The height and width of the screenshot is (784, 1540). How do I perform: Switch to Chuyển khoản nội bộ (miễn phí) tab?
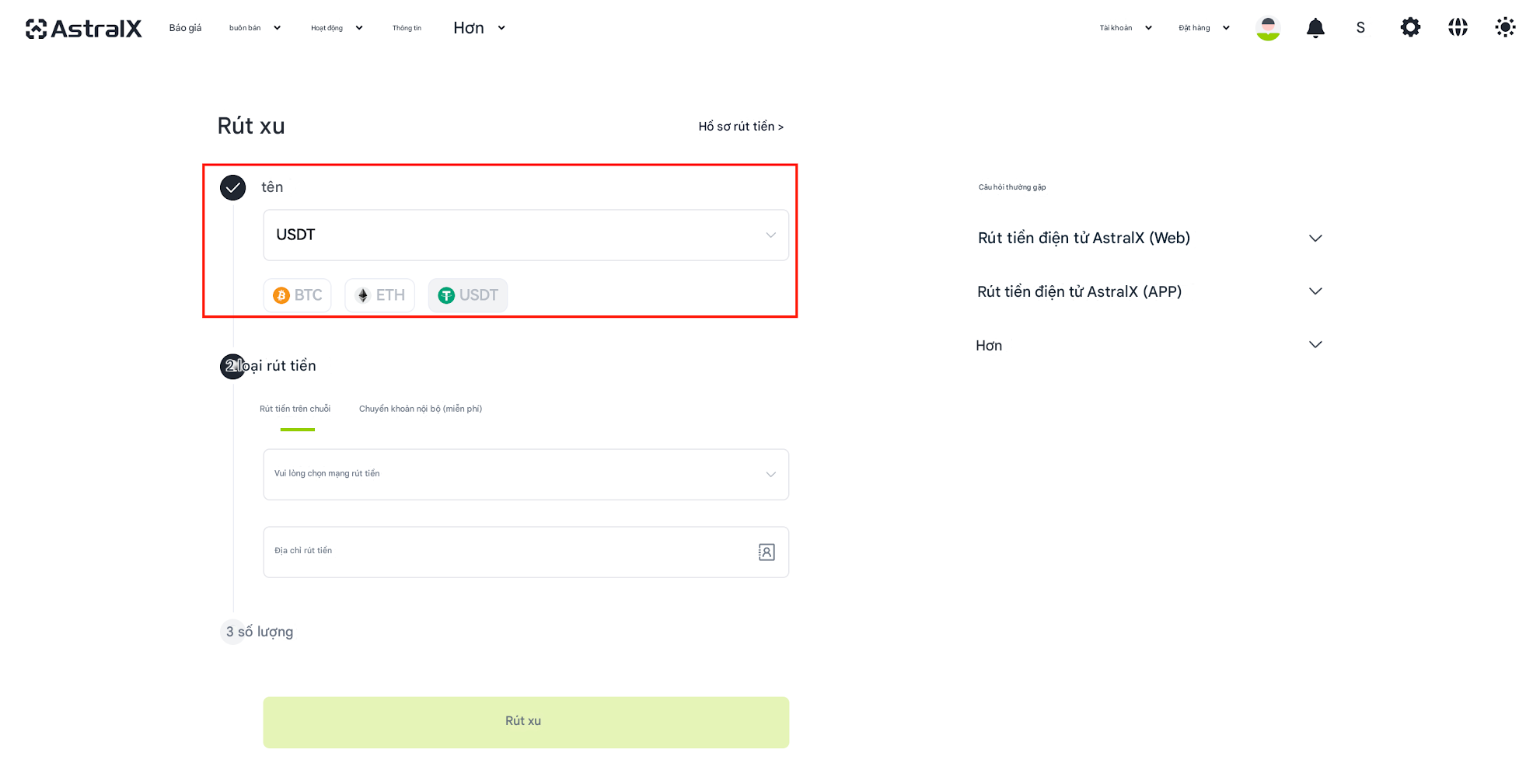click(421, 409)
